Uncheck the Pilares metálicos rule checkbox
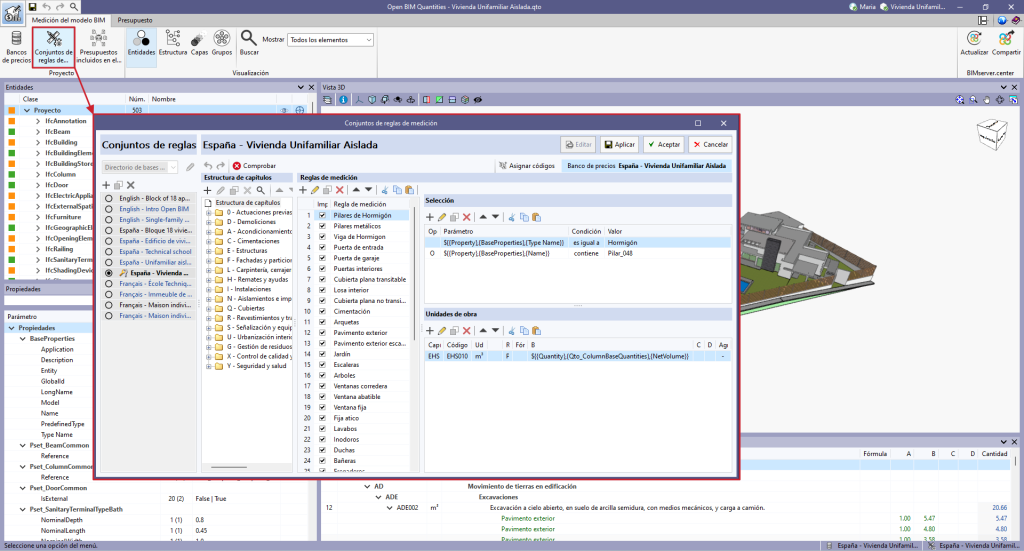1024x551 pixels. [x=321, y=227]
